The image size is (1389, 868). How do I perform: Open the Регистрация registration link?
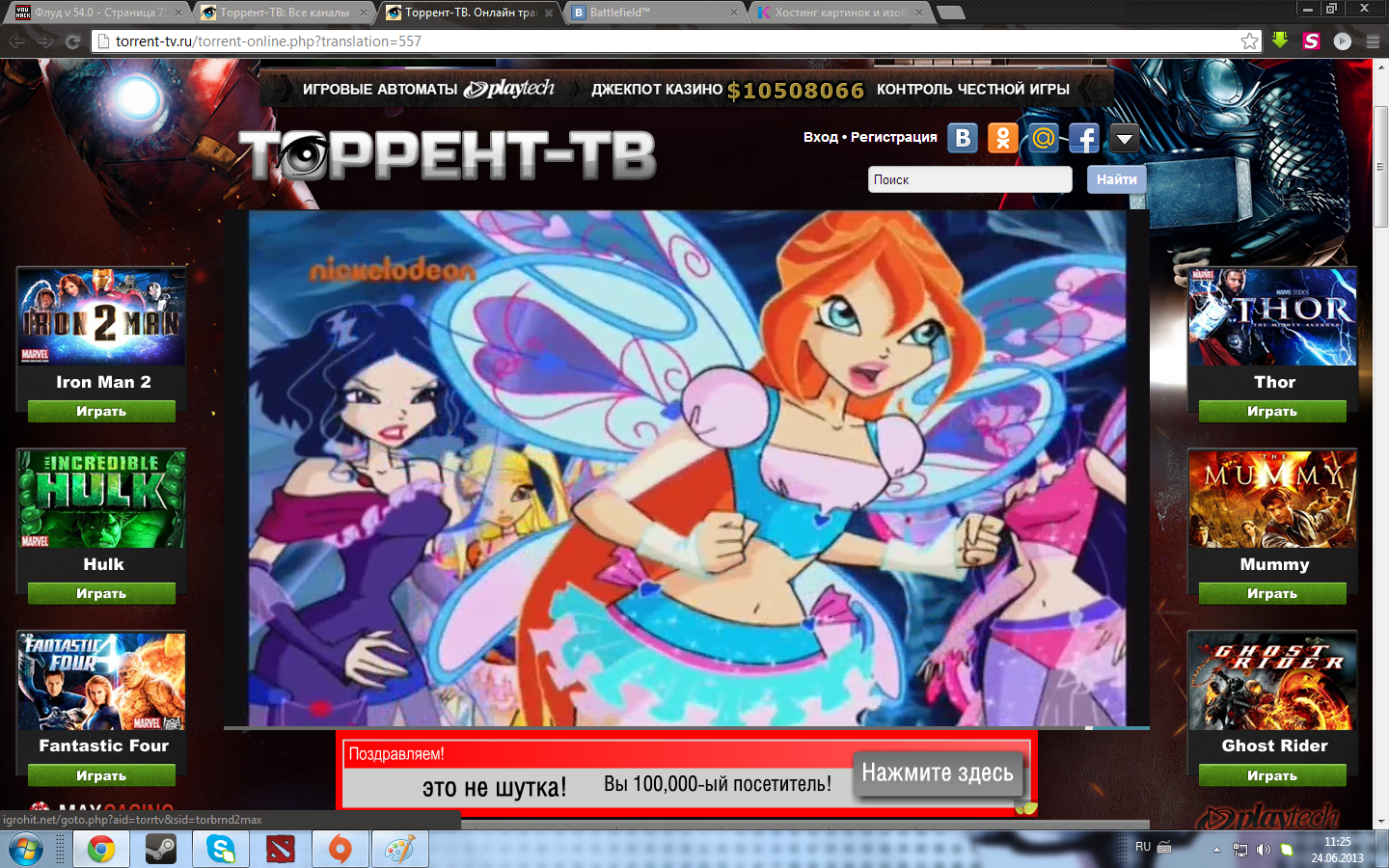[893, 137]
